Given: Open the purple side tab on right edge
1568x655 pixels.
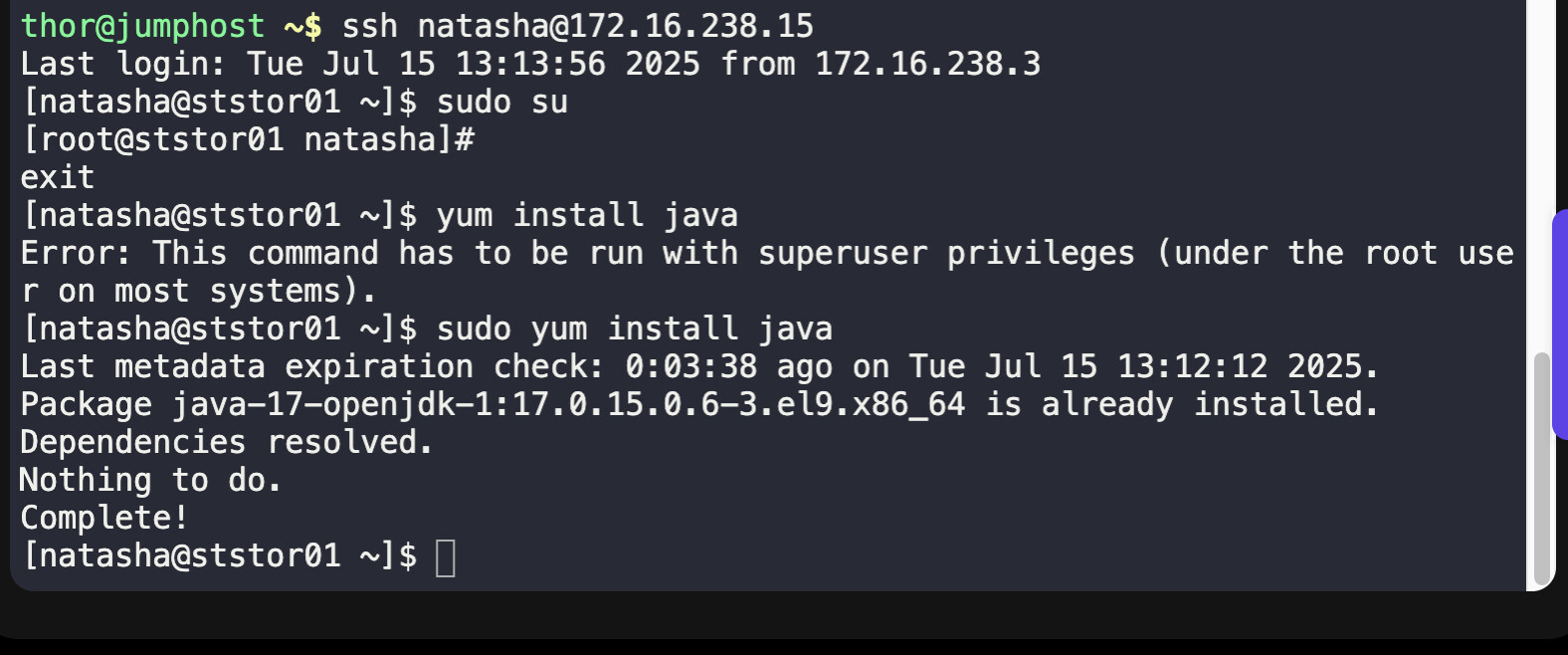Looking at the screenshot, I should point(1559,325).
